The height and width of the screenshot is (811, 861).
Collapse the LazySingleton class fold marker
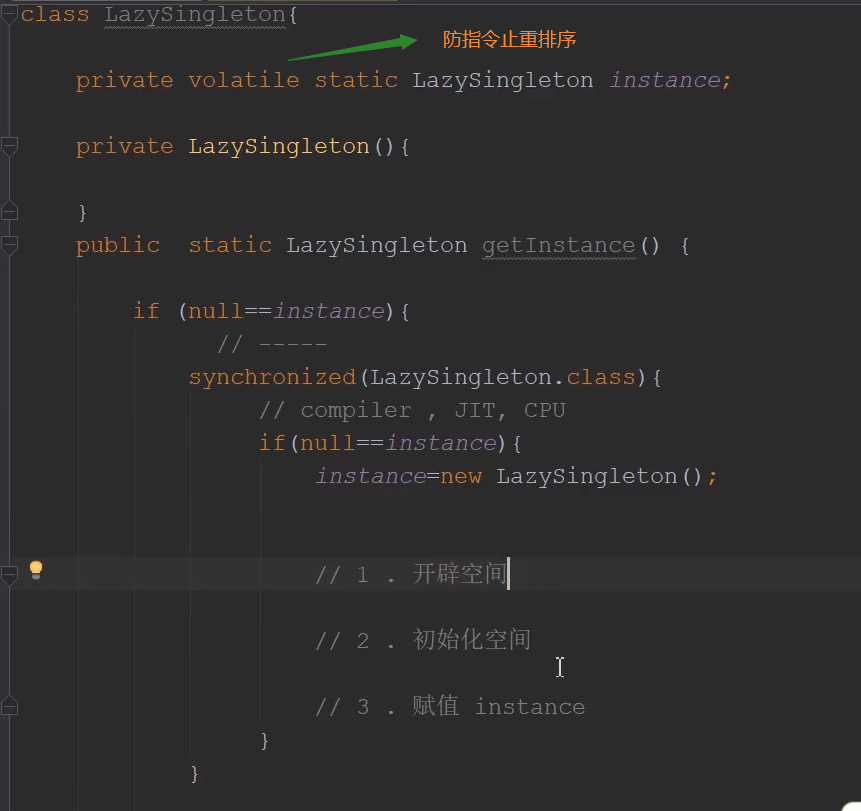9,14
